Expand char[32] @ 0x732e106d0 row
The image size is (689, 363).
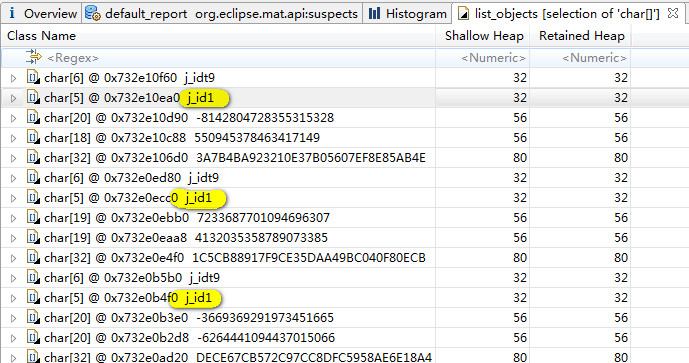(14, 158)
